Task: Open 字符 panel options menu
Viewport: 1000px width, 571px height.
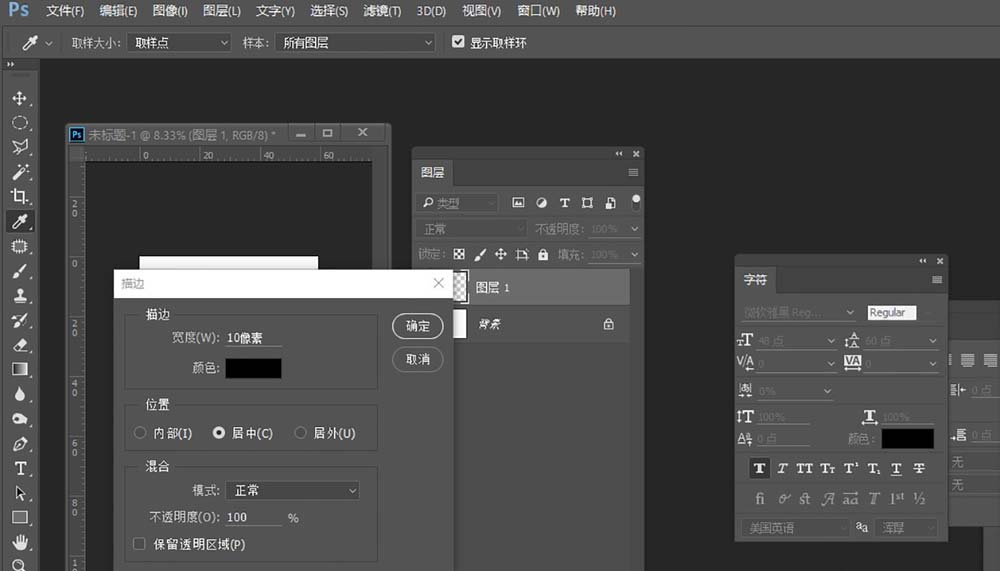Action: click(x=936, y=279)
